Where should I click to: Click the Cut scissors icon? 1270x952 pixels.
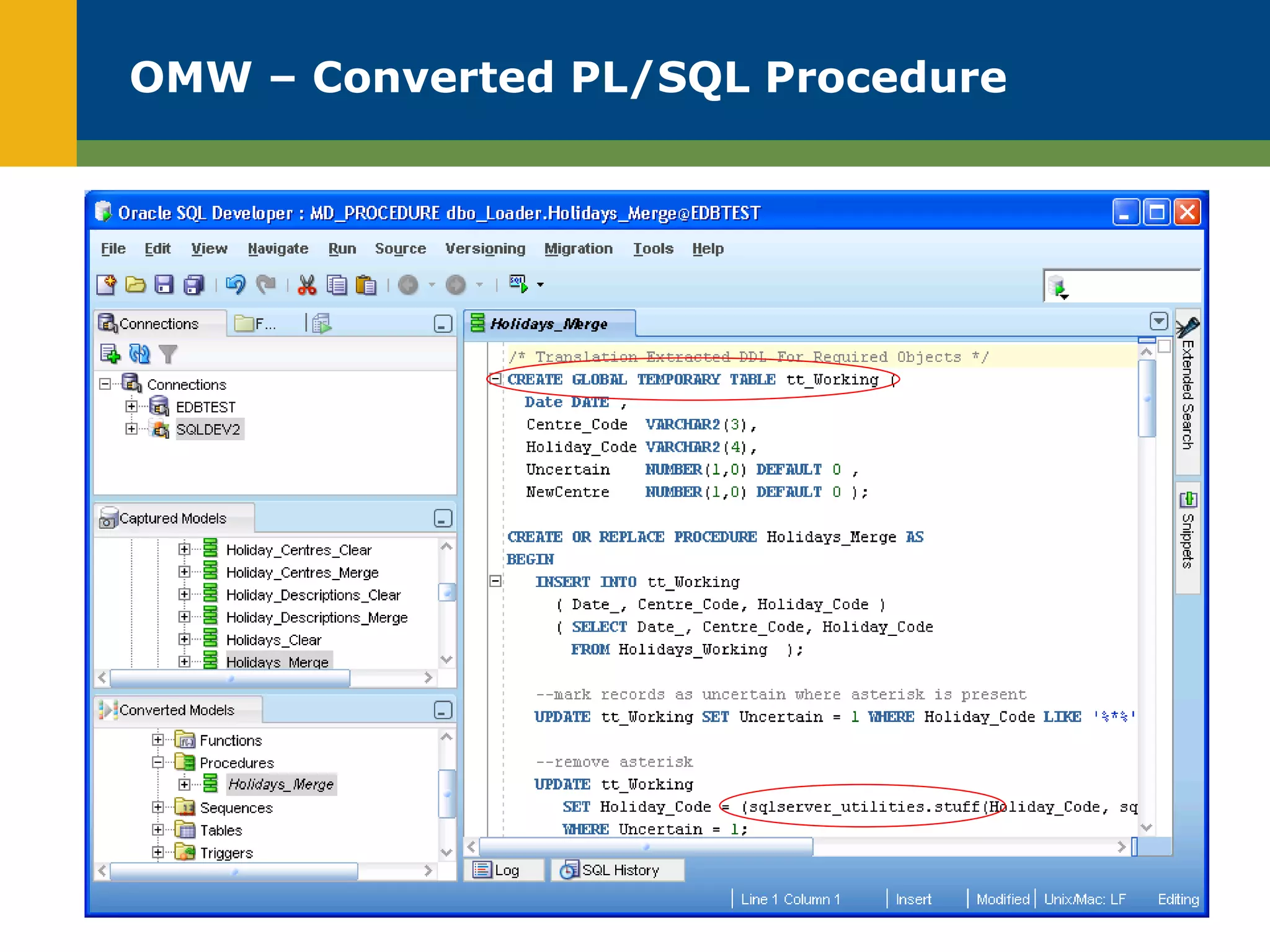pos(307,284)
